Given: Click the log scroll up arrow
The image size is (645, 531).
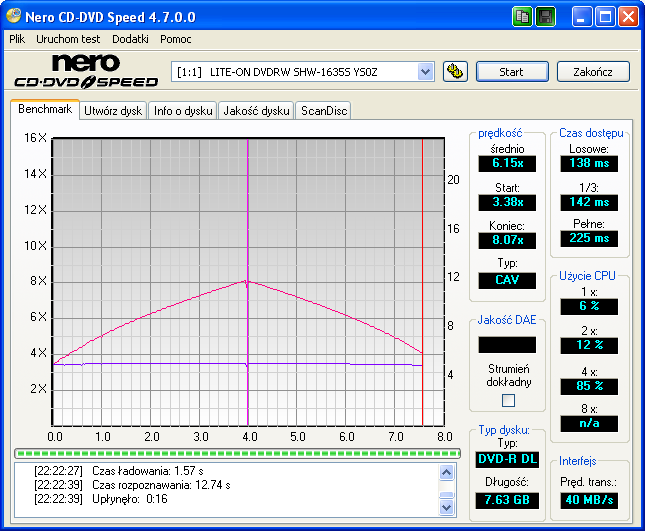Looking at the screenshot, I should 446,472.
